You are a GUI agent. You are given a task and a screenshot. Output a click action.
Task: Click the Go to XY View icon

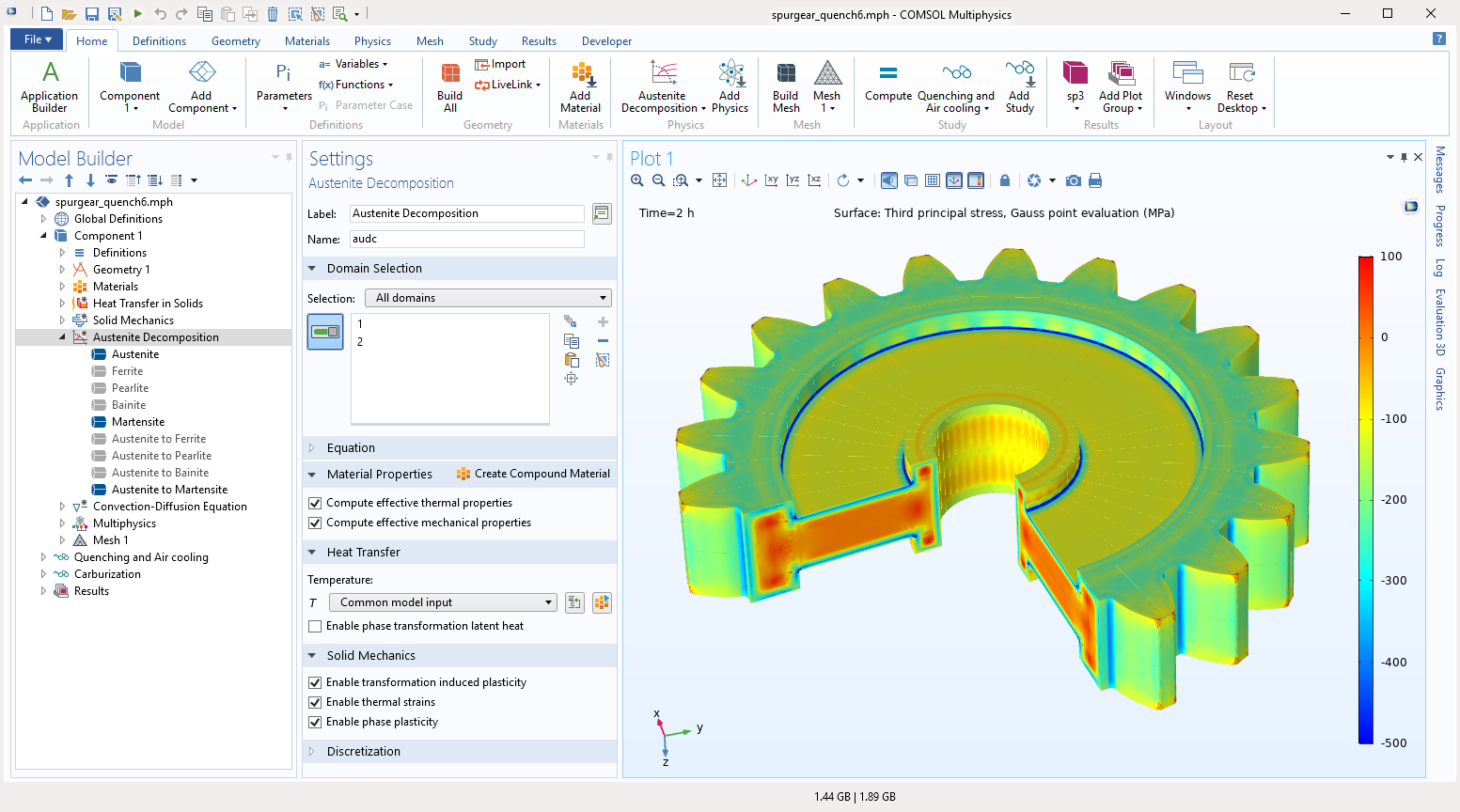[x=771, y=180]
